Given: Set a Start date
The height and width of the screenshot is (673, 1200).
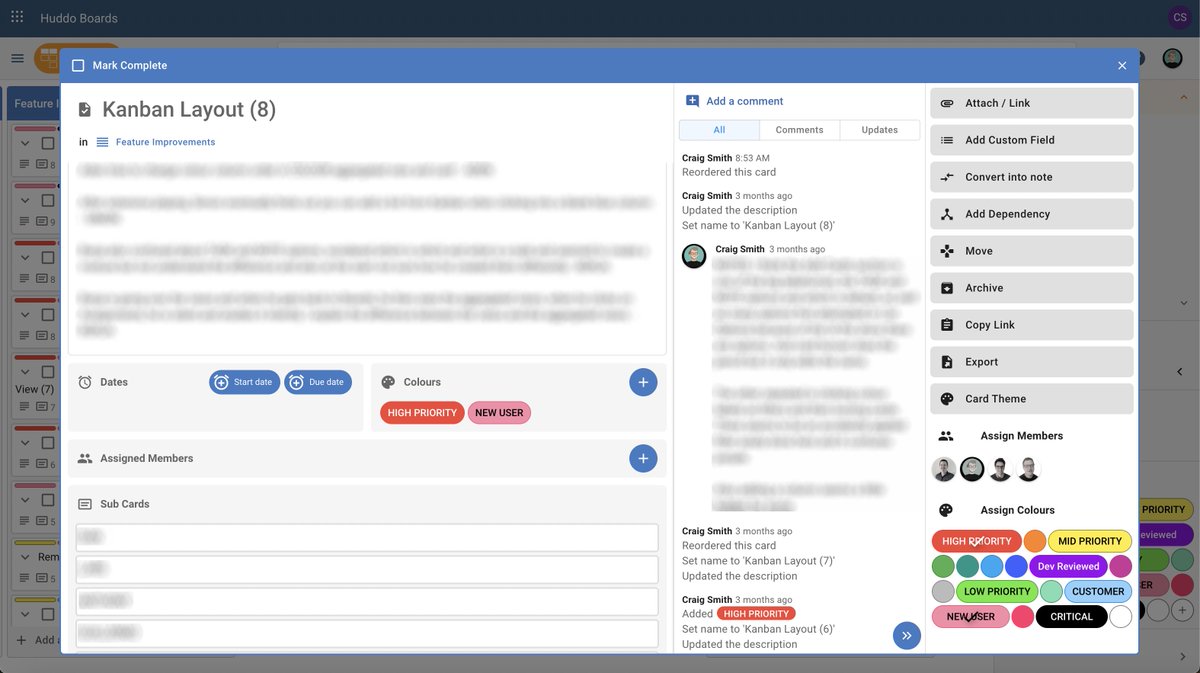Looking at the screenshot, I should (244, 382).
